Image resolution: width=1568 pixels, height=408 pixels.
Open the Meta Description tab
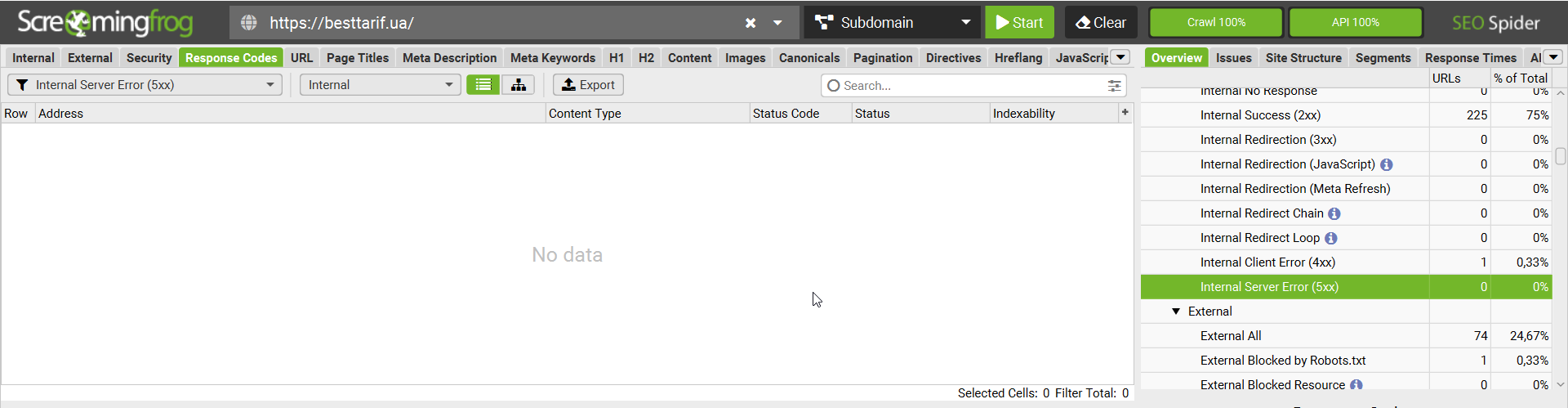click(x=449, y=57)
